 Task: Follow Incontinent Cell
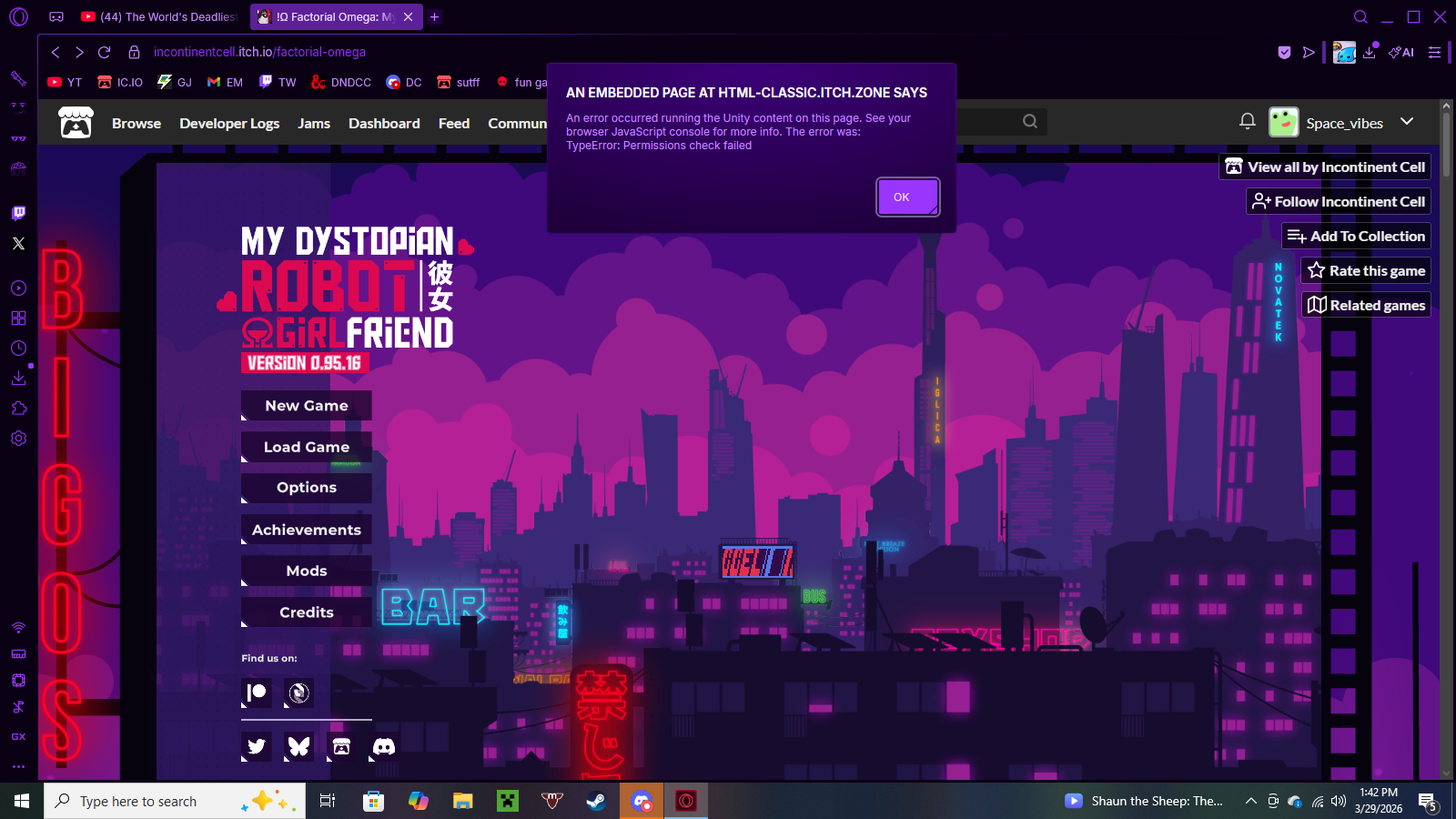[1339, 201]
